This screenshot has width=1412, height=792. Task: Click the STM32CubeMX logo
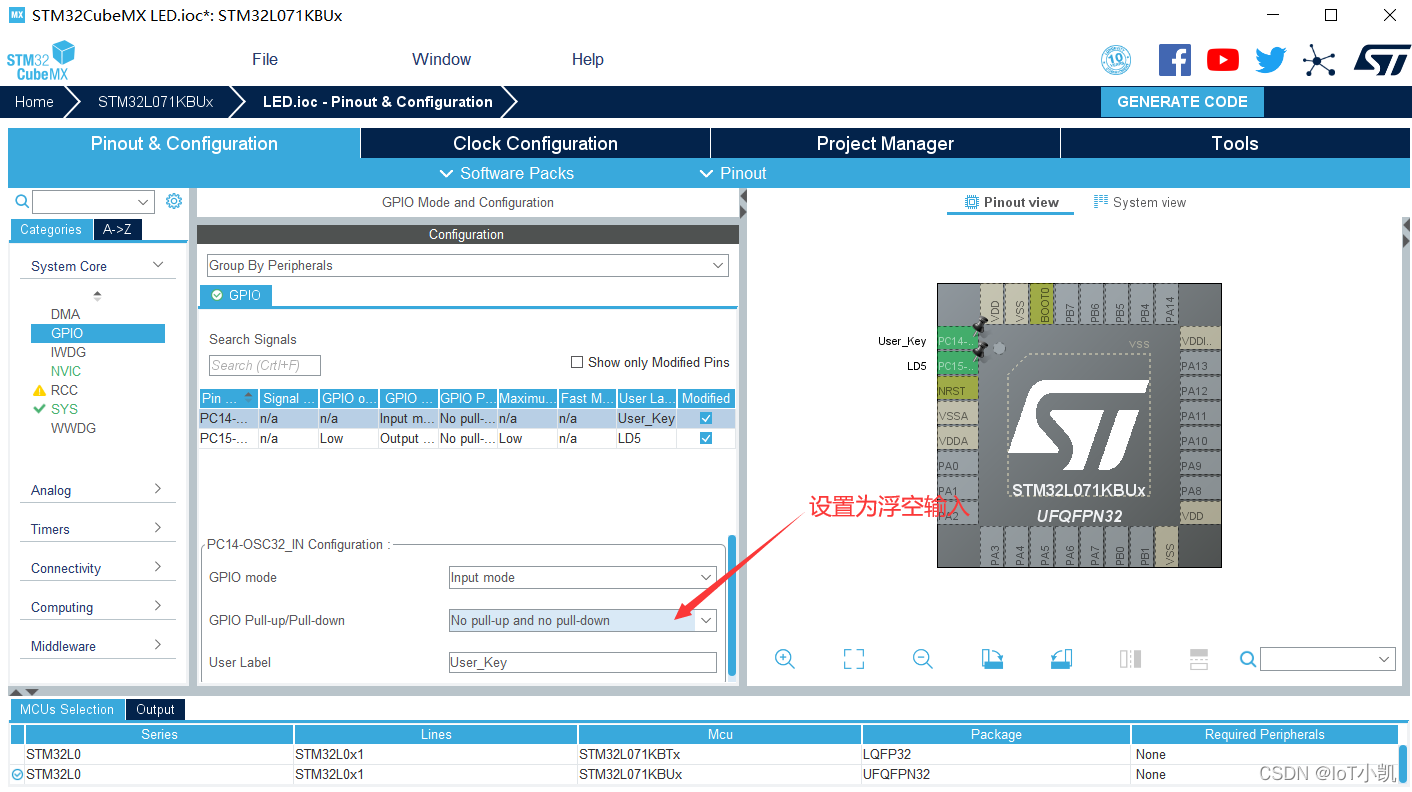[41, 61]
